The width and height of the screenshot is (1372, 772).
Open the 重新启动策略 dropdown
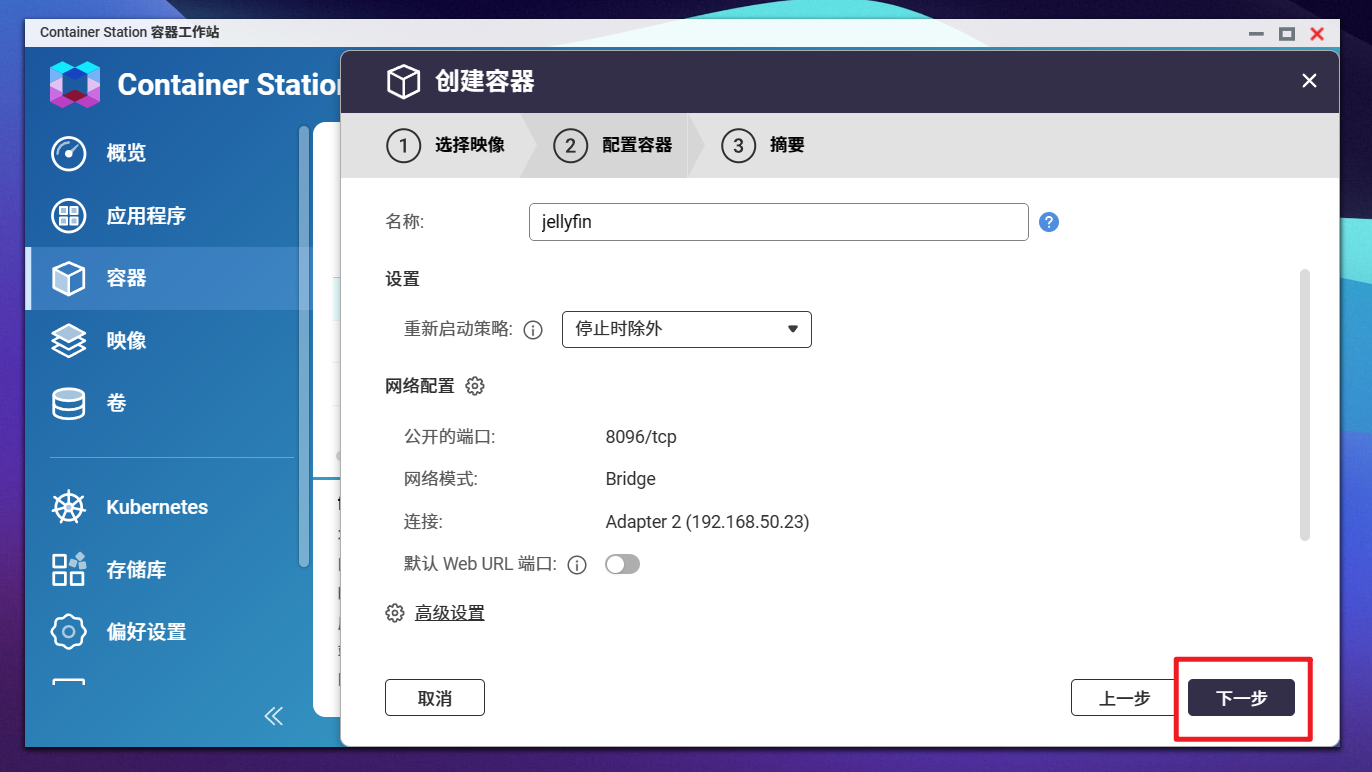point(687,329)
